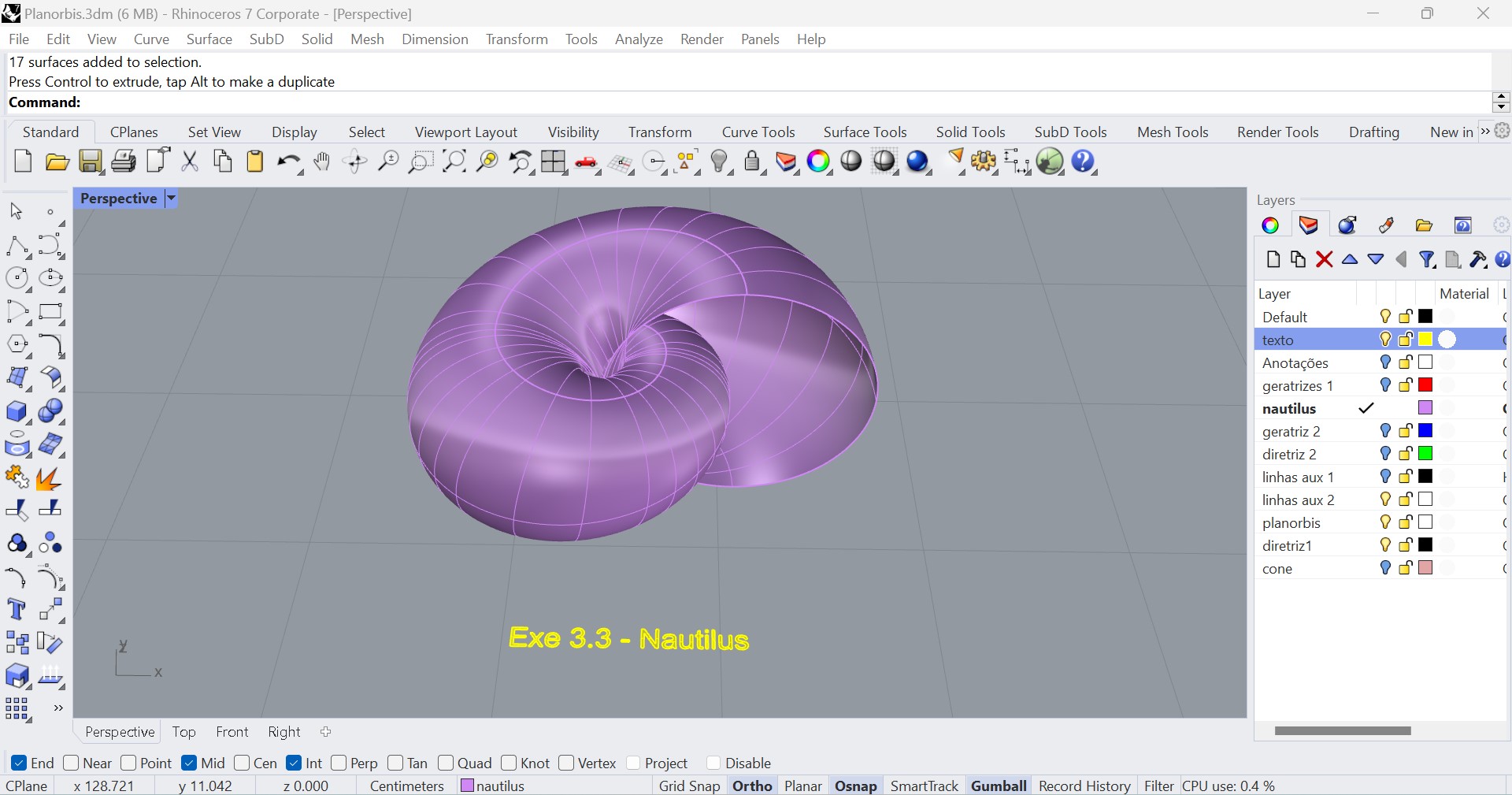Click the new layer icon in the Layers panel
The height and width of the screenshot is (795, 1512).
pos(1273,259)
